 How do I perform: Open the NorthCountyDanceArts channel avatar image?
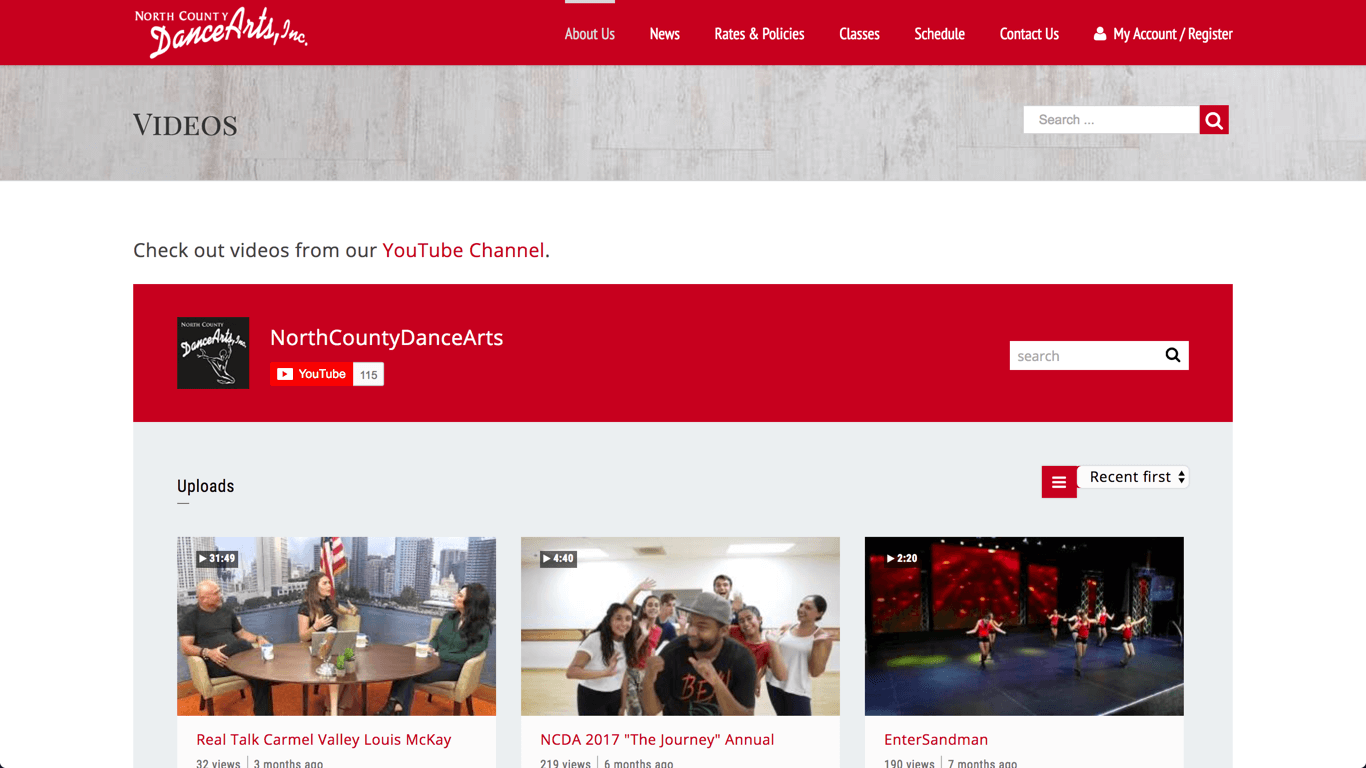tap(213, 353)
